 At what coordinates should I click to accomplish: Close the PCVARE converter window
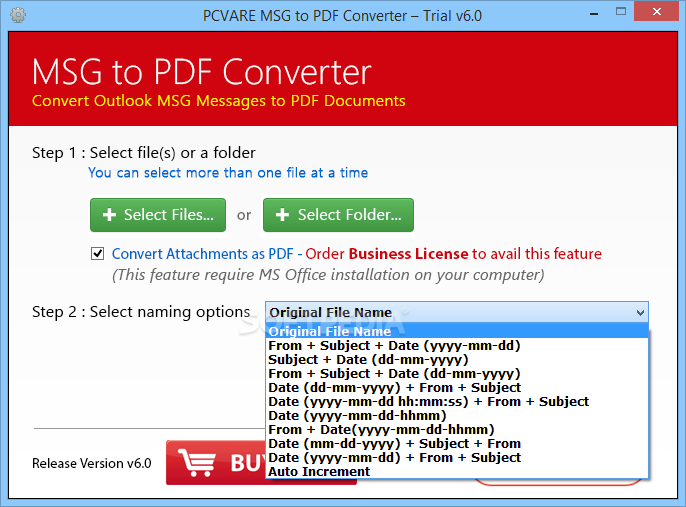click(656, 11)
